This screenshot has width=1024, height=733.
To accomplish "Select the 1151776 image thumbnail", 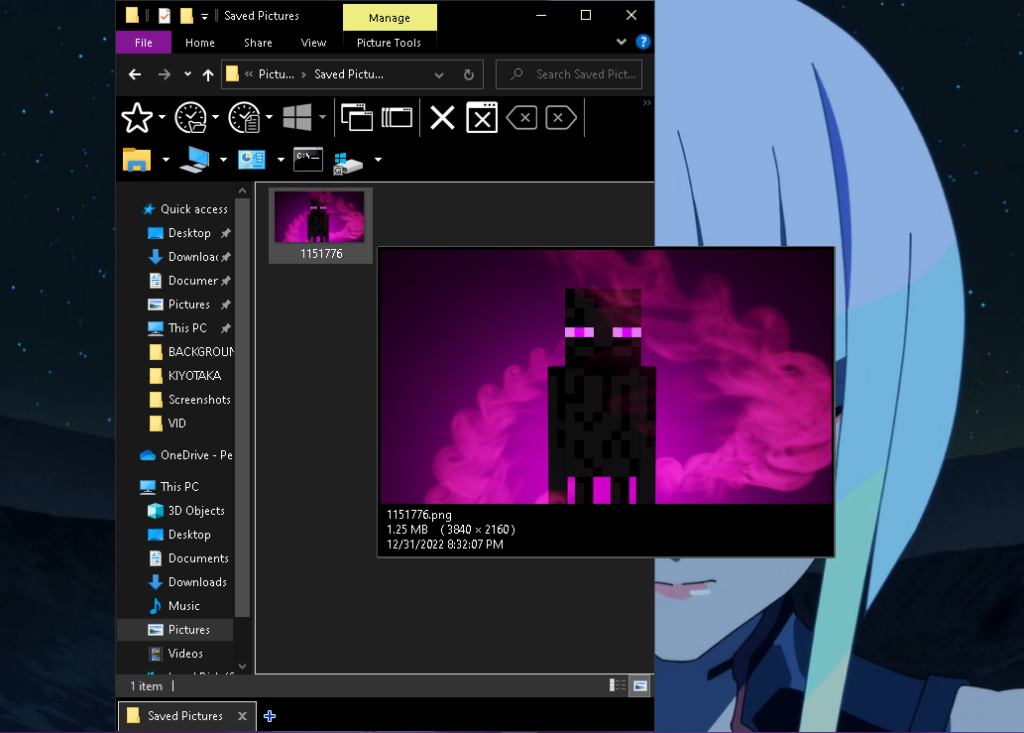I will [x=321, y=225].
